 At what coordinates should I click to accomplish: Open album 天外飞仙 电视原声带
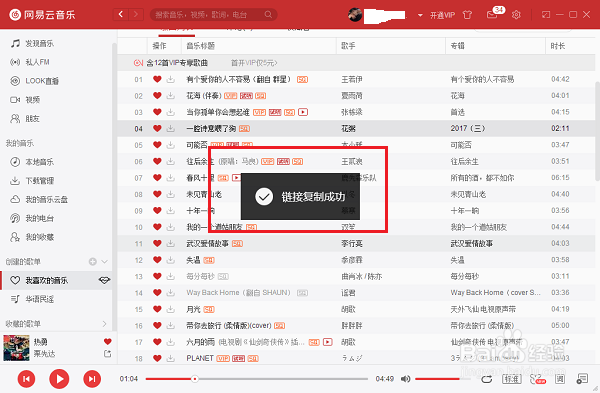point(483,309)
